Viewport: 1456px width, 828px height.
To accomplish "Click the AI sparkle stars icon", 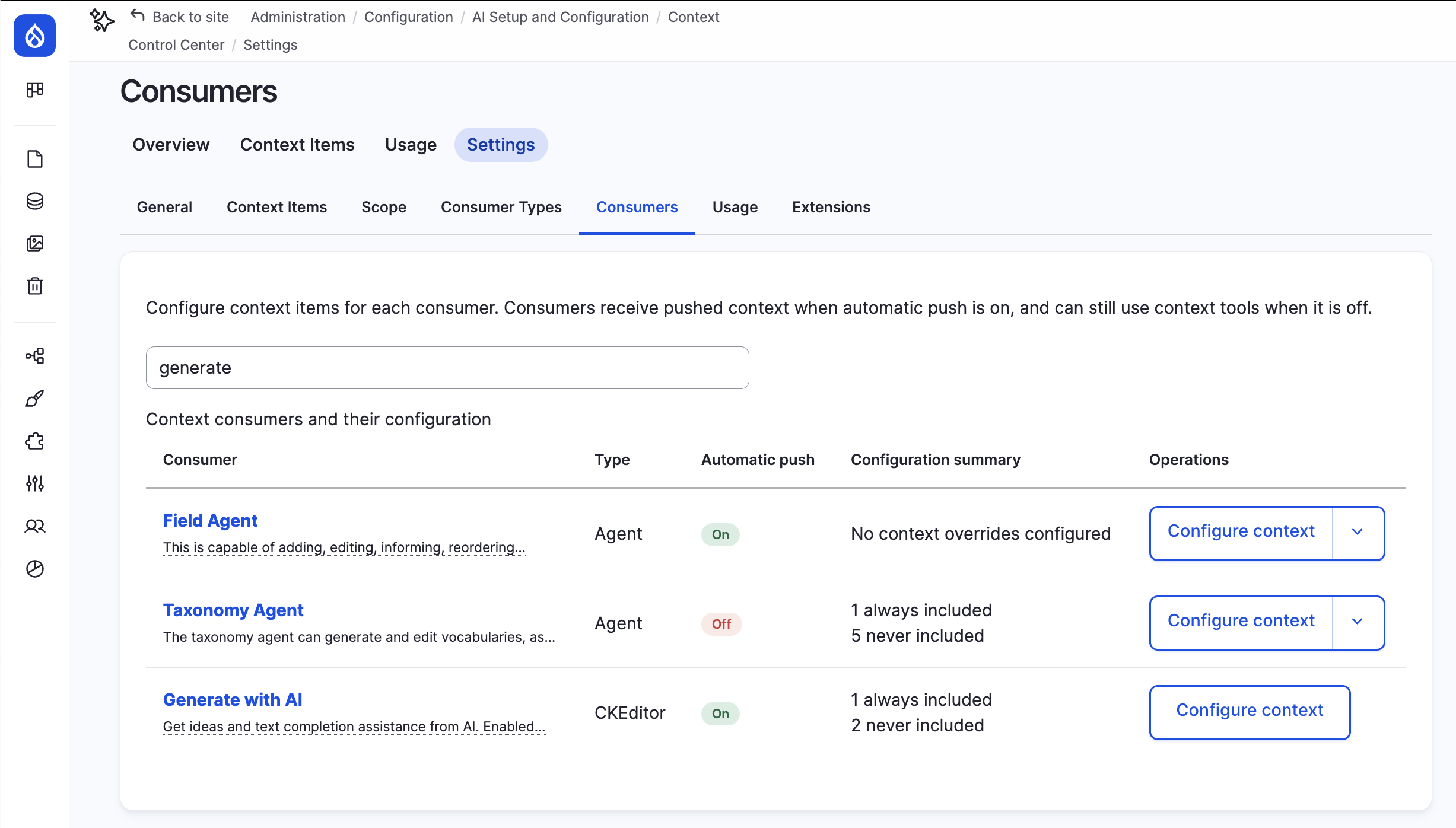I will coord(101,20).
